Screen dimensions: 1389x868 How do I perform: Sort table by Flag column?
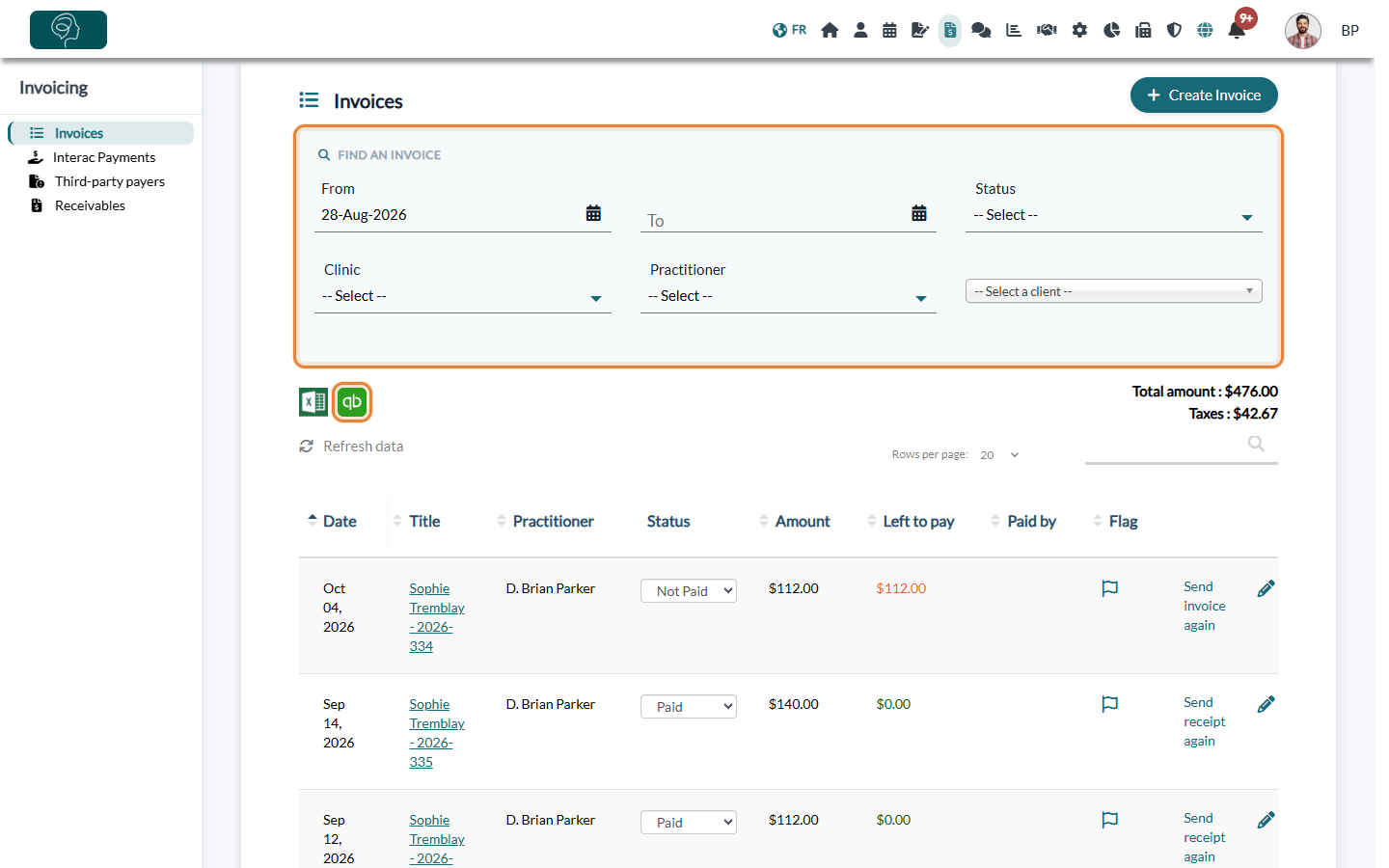(x=1115, y=521)
